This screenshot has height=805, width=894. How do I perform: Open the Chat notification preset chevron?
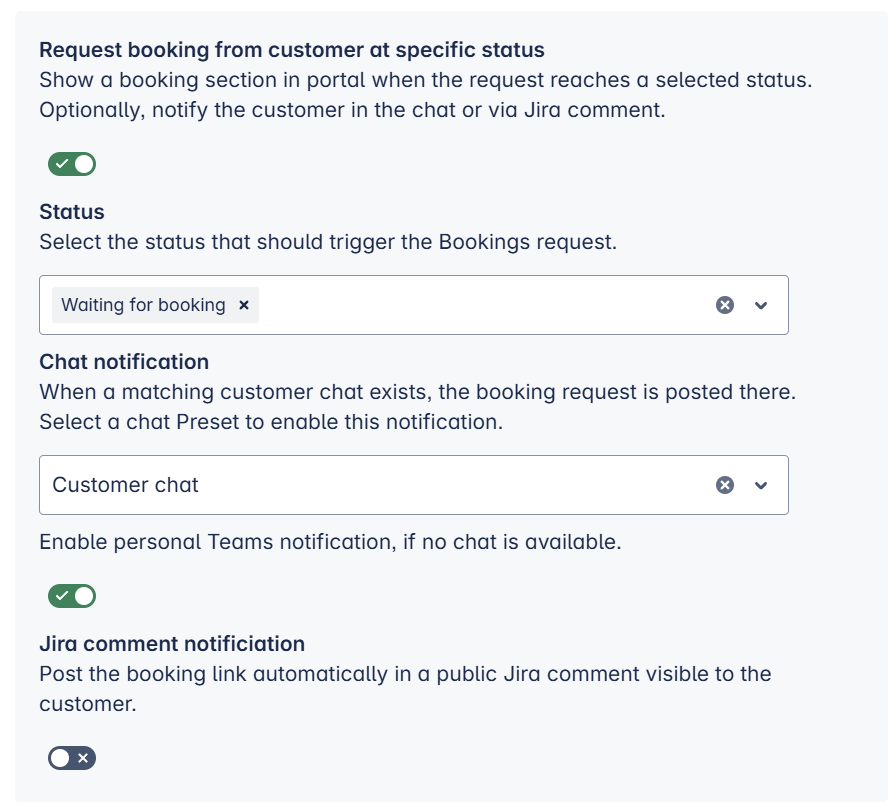pyautogui.click(x=761, y=485)
